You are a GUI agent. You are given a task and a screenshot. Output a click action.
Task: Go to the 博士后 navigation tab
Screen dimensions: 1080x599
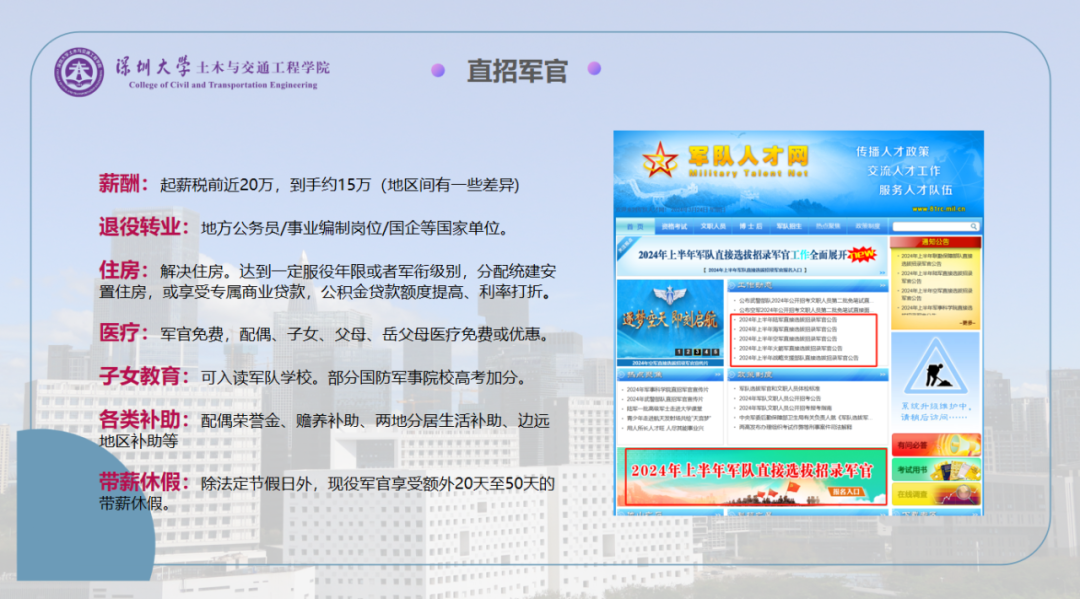pos(752,226)
